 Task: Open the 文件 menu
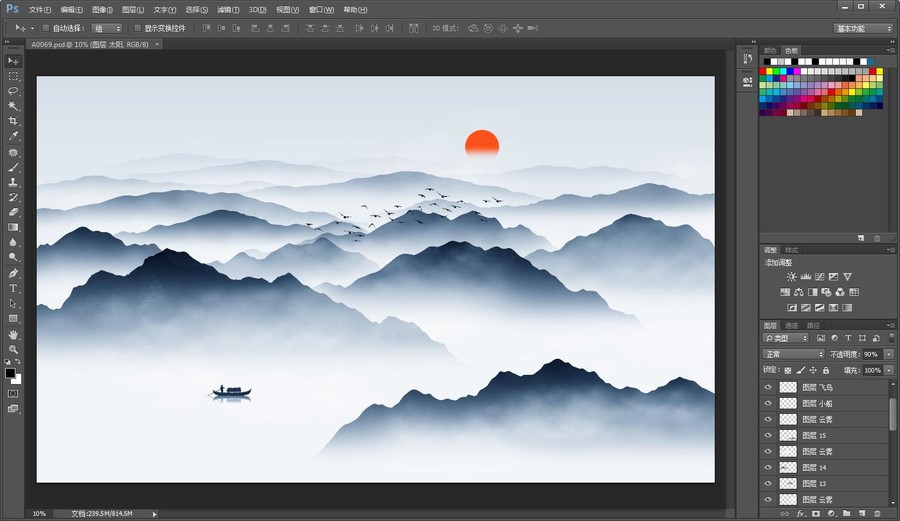[40, 10]
